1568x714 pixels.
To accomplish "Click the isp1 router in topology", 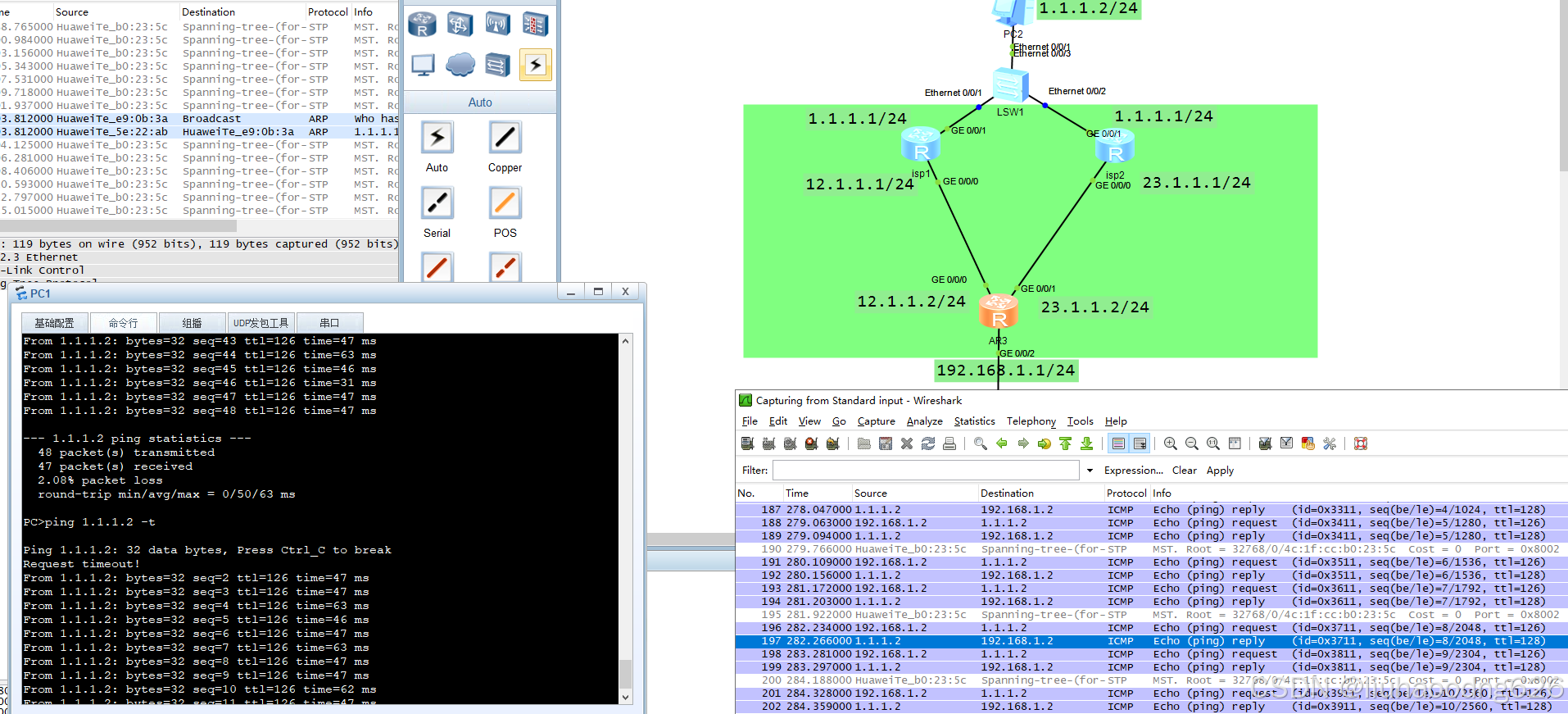I will tap(921, 145).
